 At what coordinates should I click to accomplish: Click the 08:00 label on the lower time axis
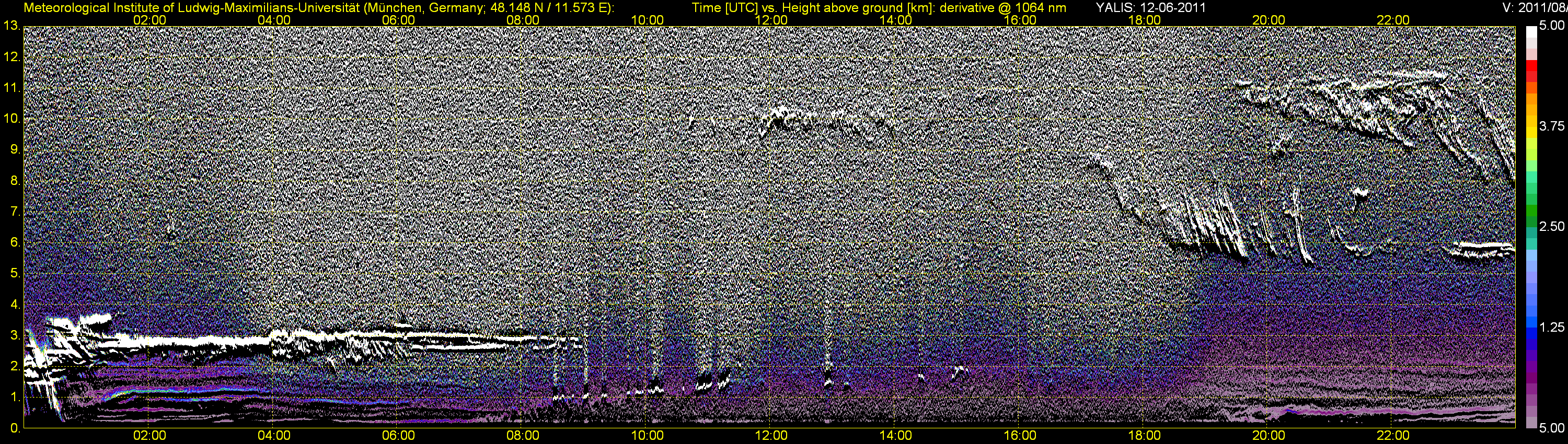(x=523, y=436)
